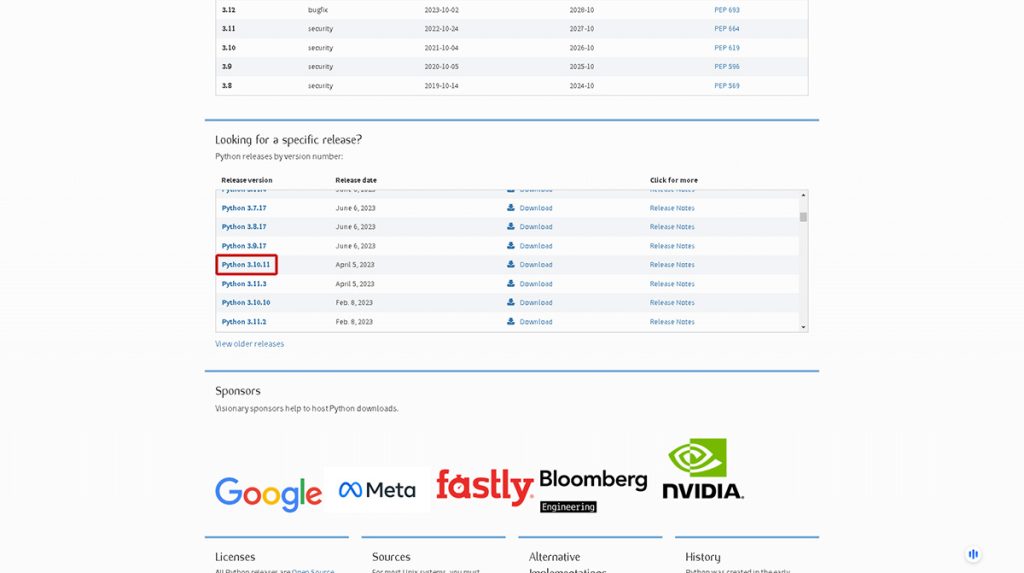Click the Python 3.11.2 version link
Viewport: 1024px width, 573px height.
coord(244,322)
